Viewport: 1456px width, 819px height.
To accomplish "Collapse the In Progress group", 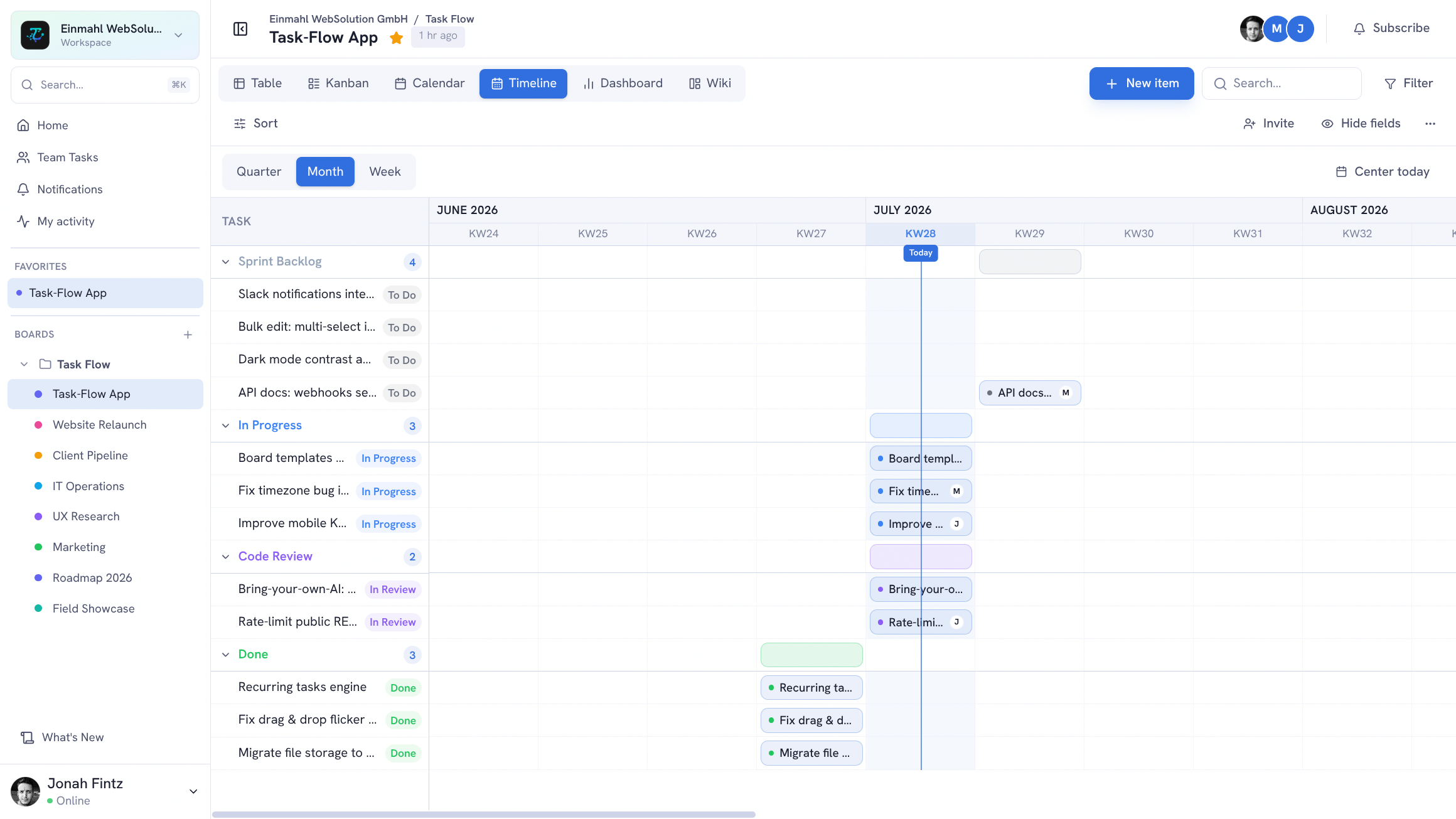I will 225,426.
